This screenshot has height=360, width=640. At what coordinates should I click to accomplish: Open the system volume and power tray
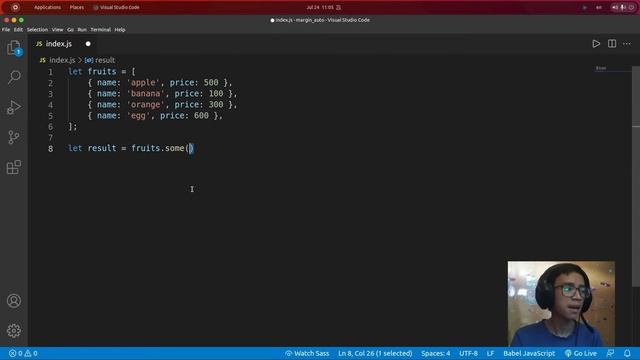623,7
